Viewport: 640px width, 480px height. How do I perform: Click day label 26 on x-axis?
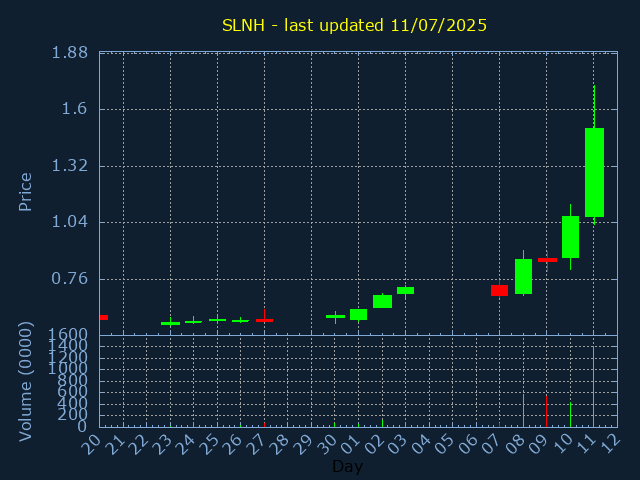(x=231, y=444)
